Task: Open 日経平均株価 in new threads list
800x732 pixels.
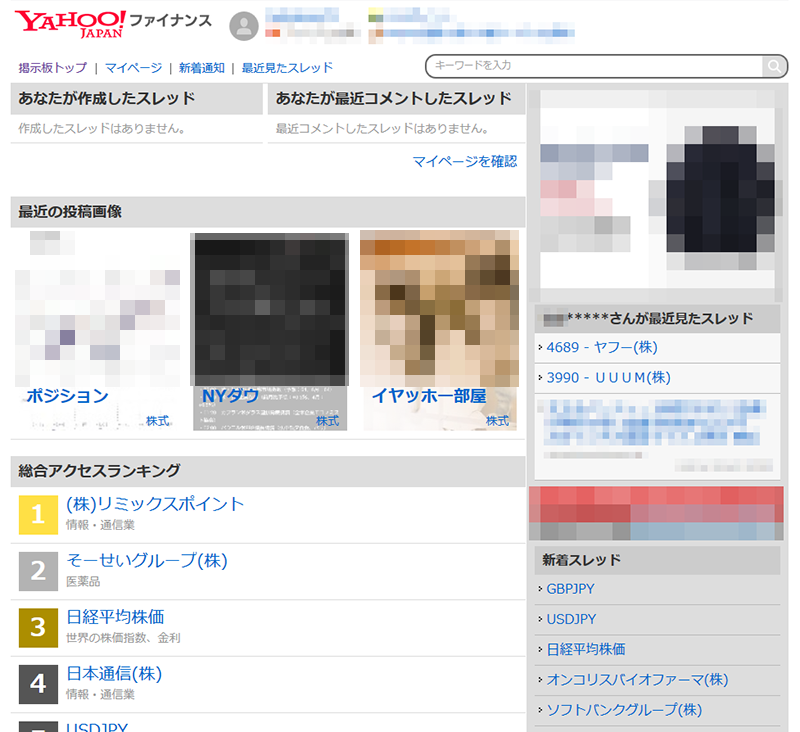Action: click(x=586, y=649)
